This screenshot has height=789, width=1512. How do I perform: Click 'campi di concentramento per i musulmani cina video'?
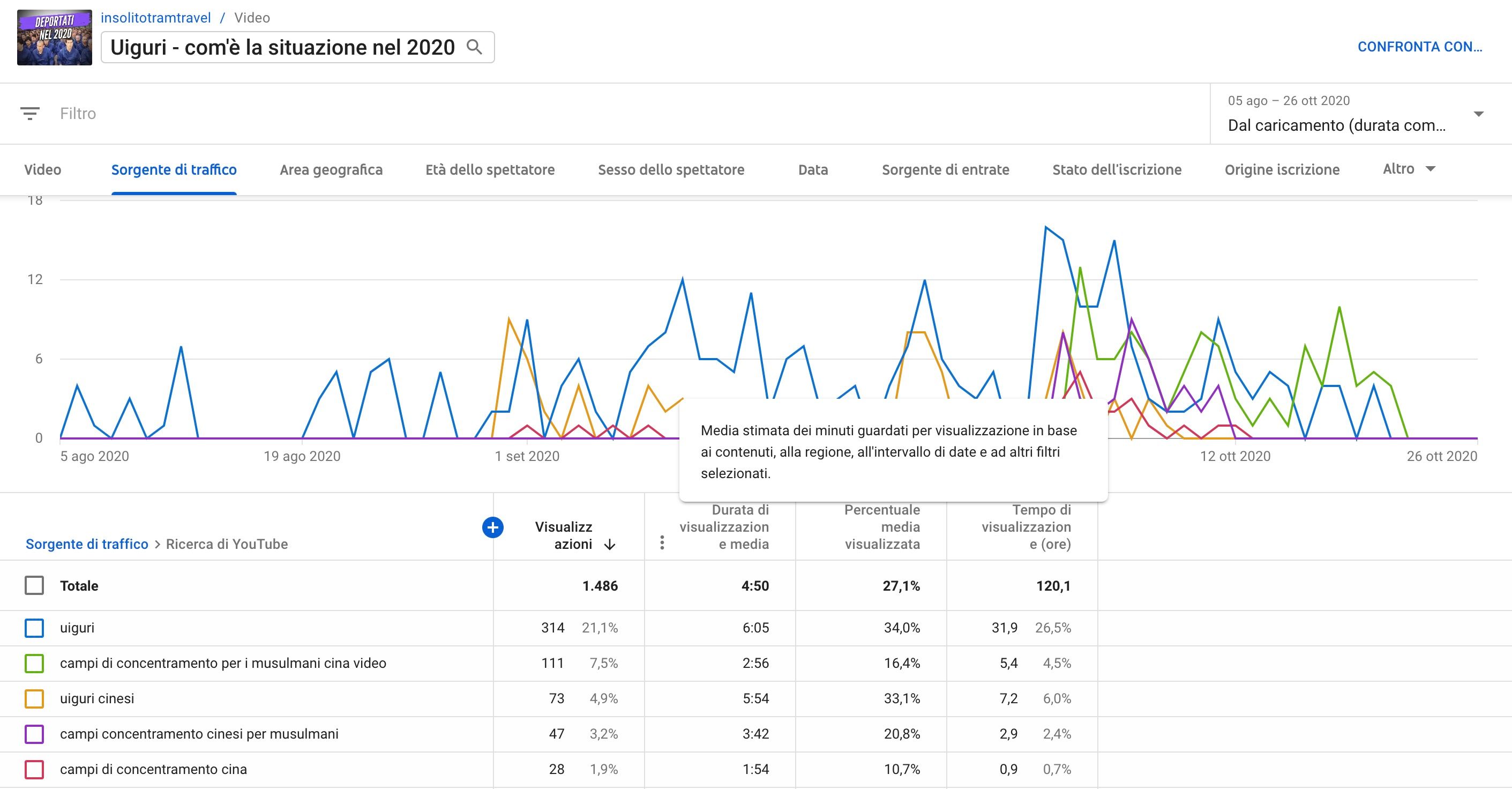click(223, 664)
